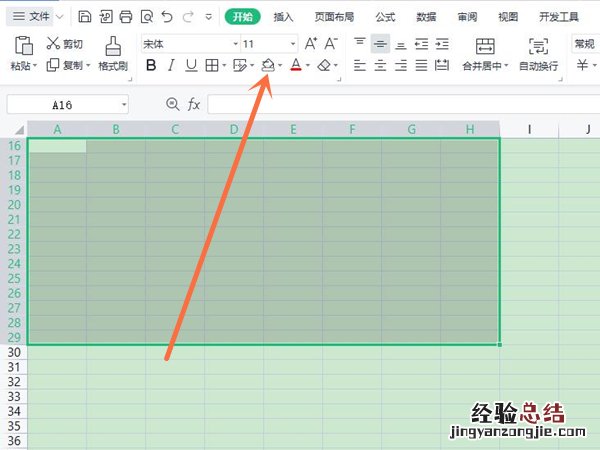This screenshot has height=450, width=600.
Task: Select row 32 header
Action: [14, 382]
